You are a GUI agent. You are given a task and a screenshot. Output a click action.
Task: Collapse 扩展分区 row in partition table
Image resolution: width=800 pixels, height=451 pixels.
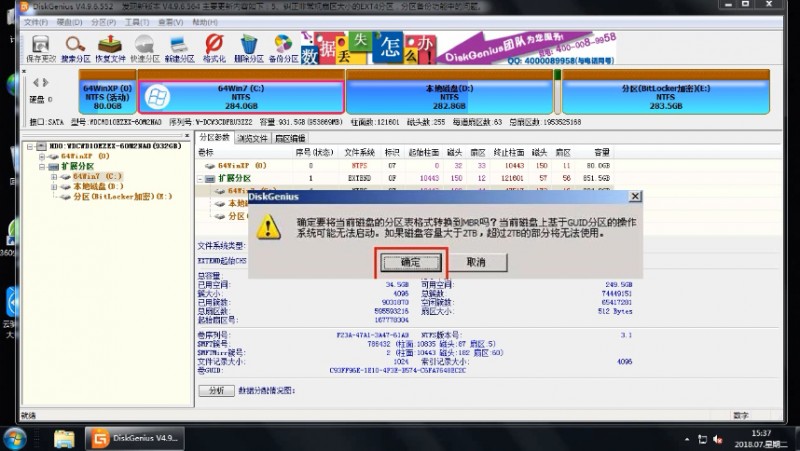click(201, 179)
